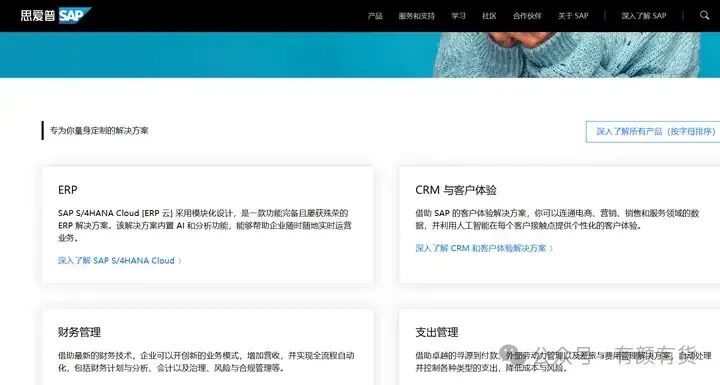Go to 社区 in navigation bar
The width and height of the screenshot is (720, 385).
tap(489, 16)
